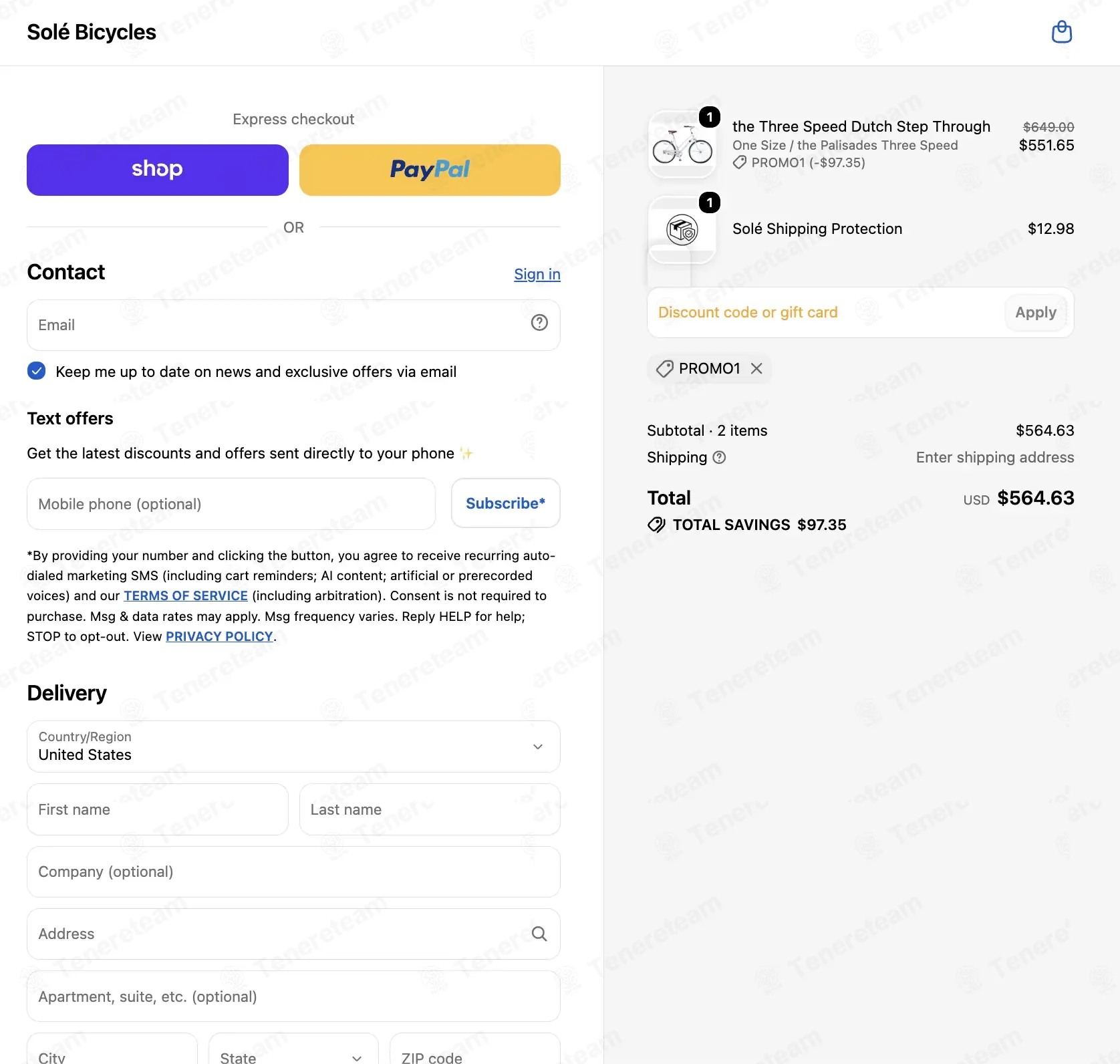Focus the Mobile phone input field
The image size is (1120, 1064).
[x=231, y=504]
